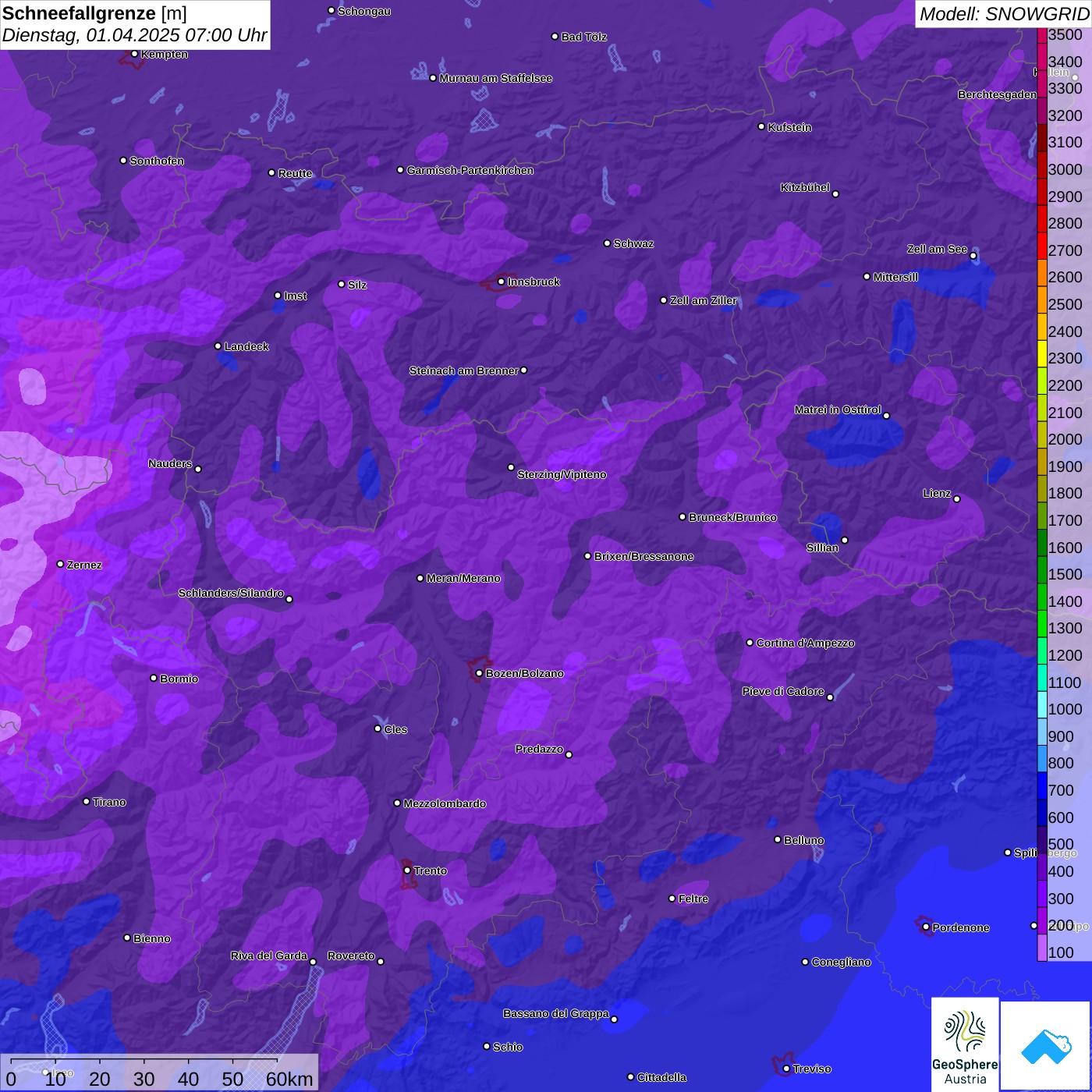Select the 'Riva del Garda' label

[269, 955]
